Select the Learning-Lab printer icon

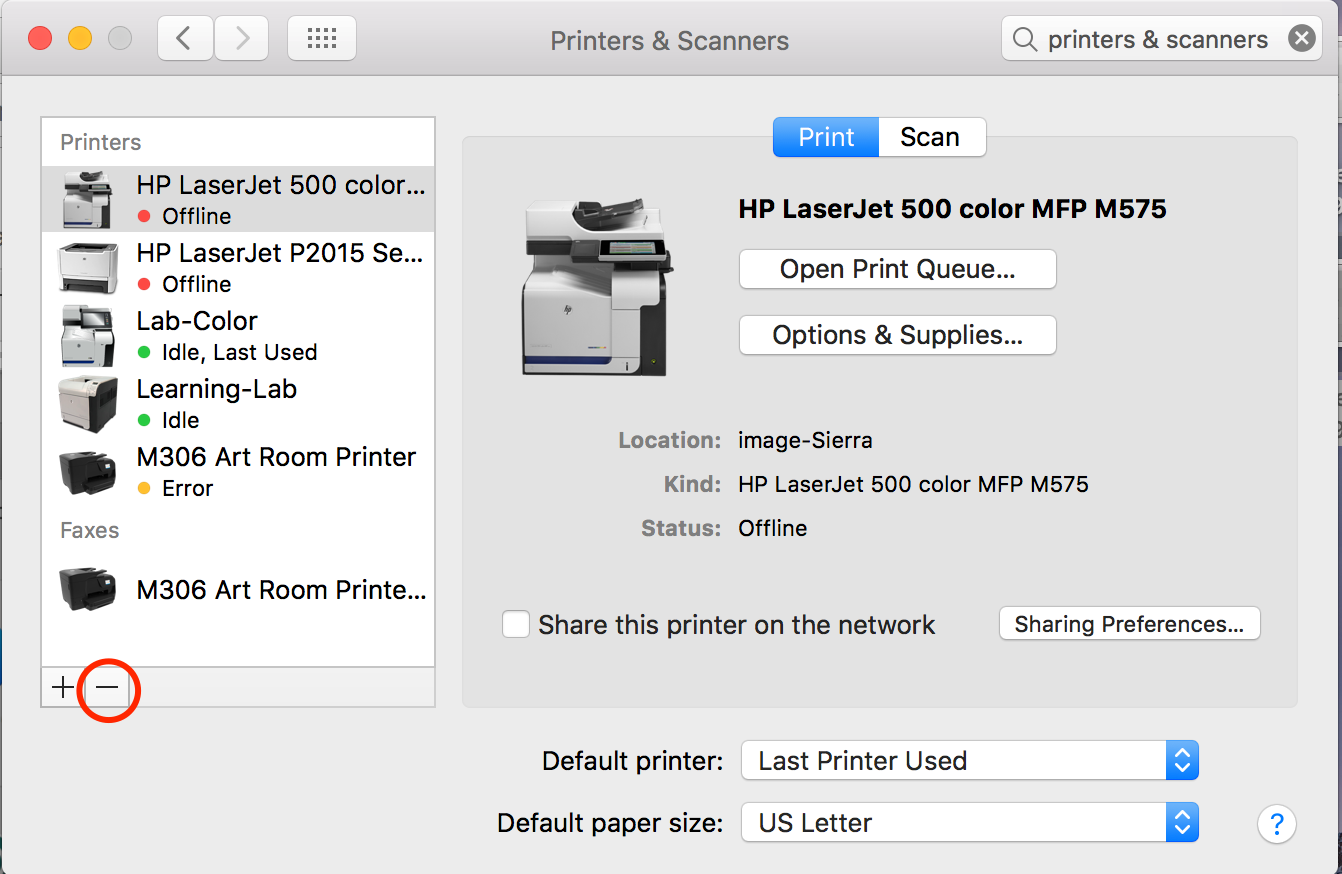(x=88, y=404)
